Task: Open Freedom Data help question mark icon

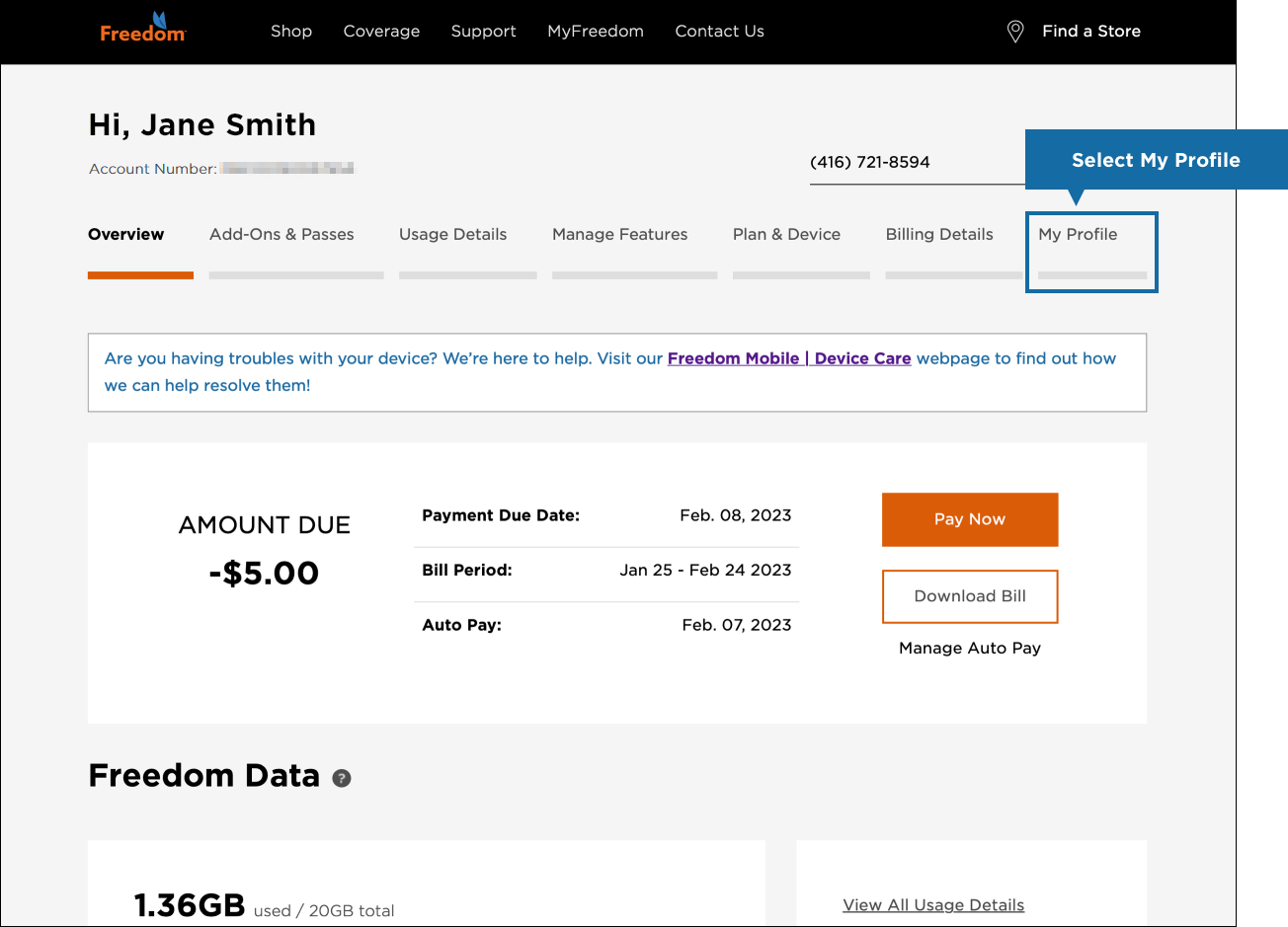Action: (x=342, y=778)
